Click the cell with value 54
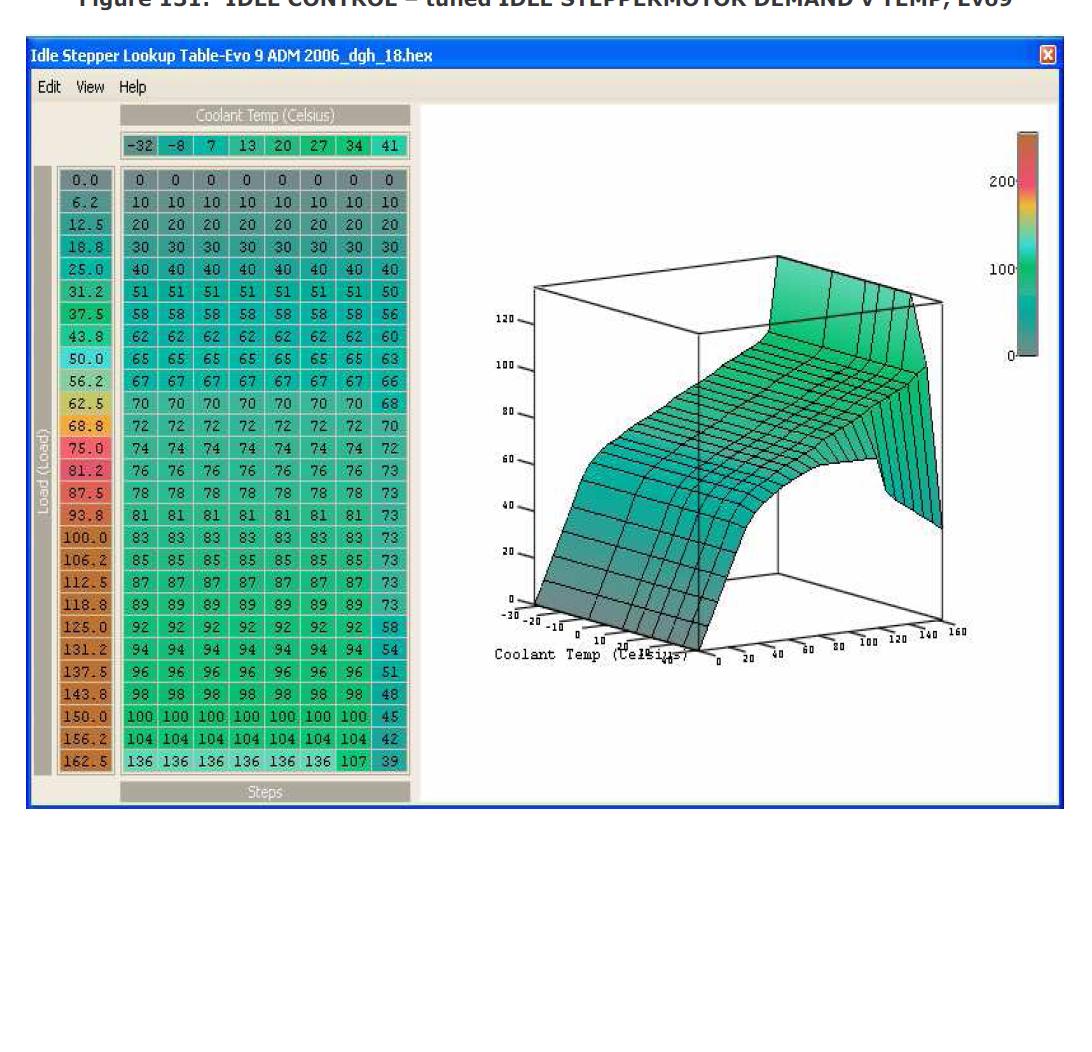1092x1052 pixels. [x=390, y=651]
